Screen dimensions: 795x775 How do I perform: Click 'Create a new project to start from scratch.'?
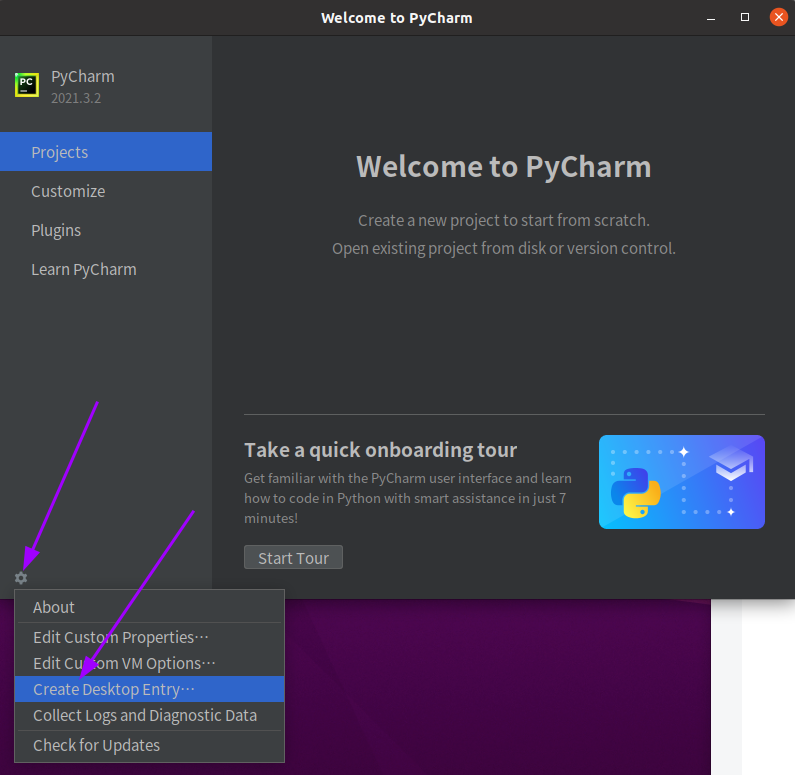coord(503,220)
